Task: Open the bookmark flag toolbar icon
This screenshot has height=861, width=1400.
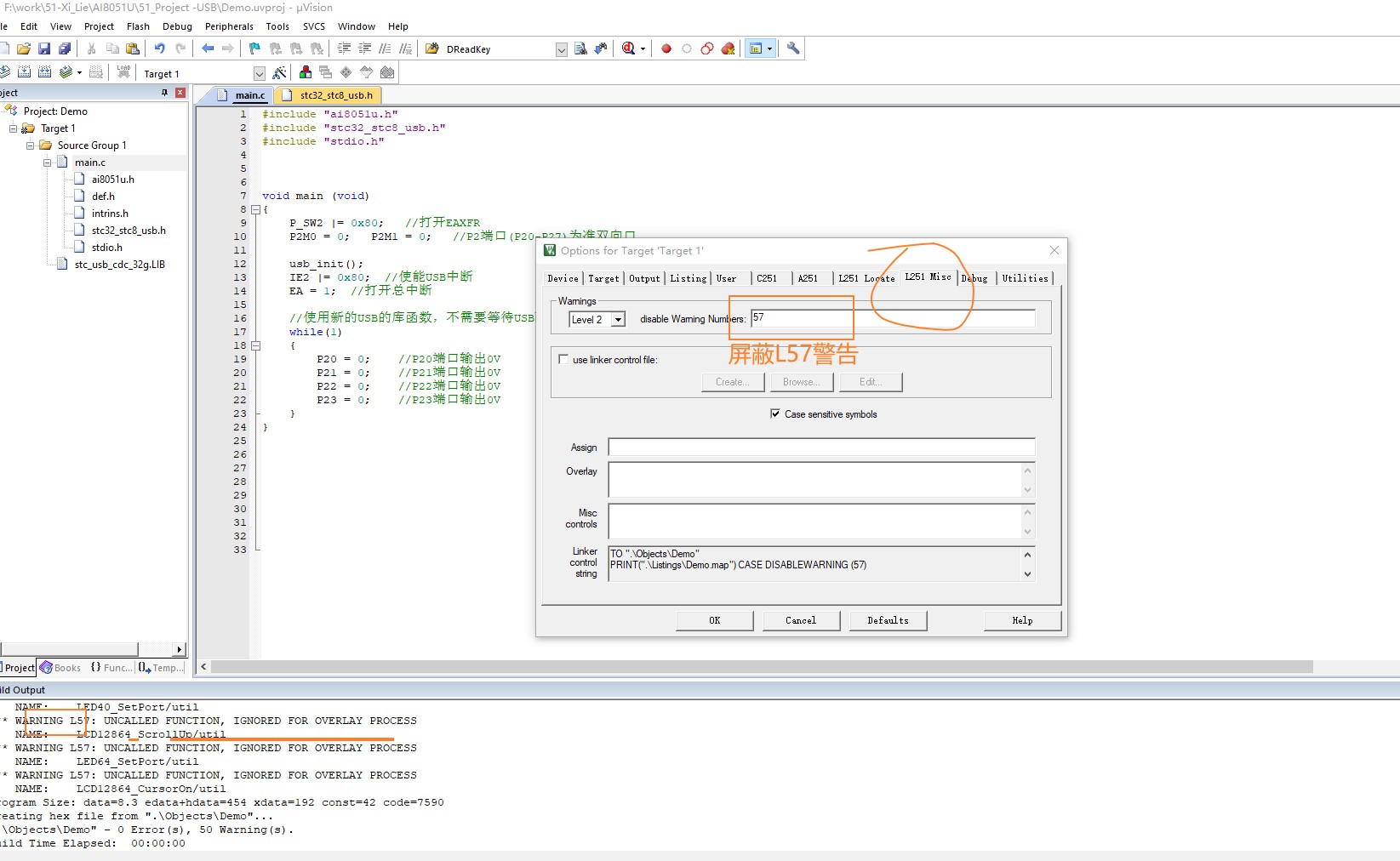Action: pyautogui.click(x=254, y=49)
